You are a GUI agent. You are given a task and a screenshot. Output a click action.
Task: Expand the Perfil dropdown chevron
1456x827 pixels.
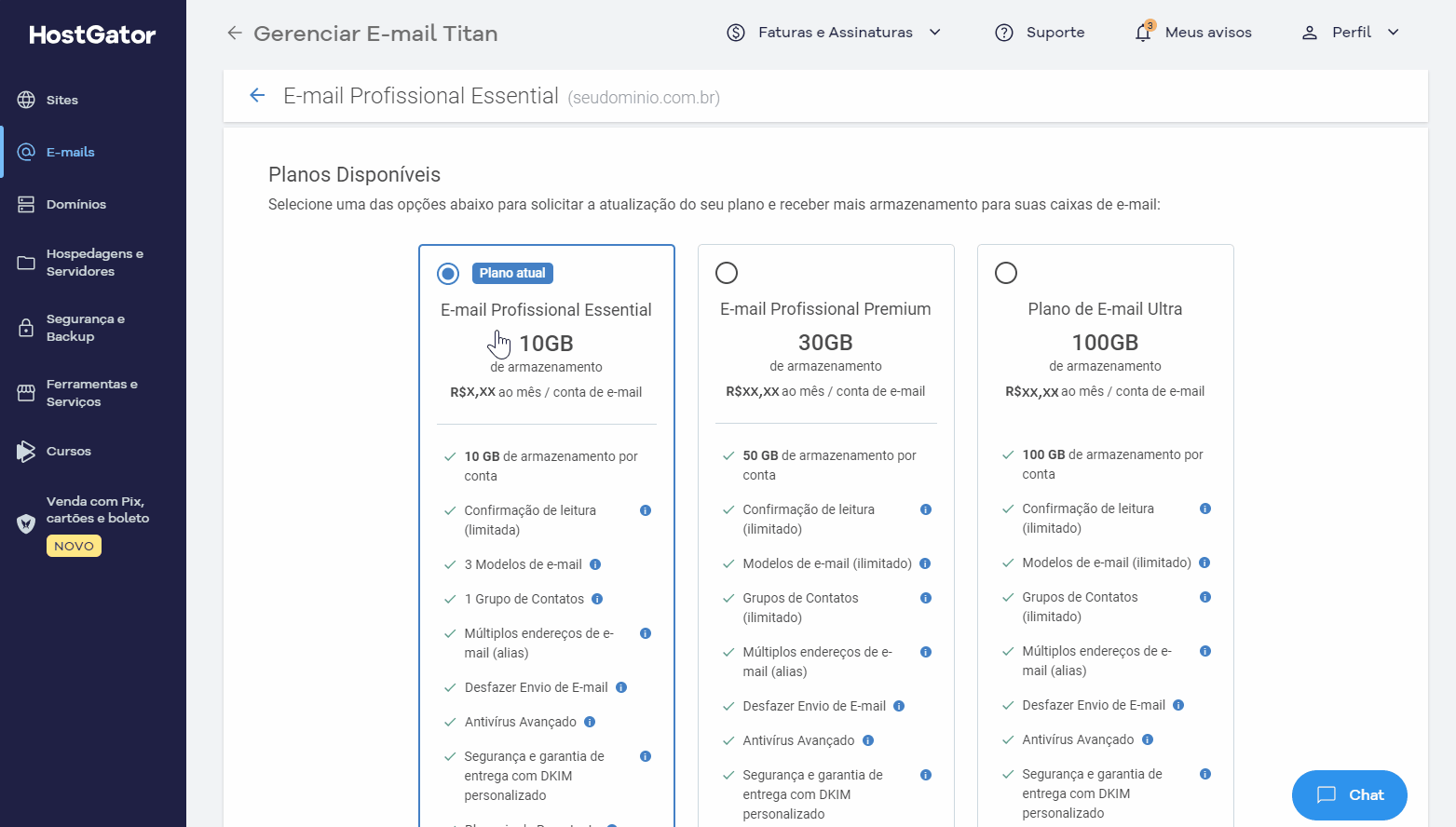pyautogui.click(x=1394, y=33)
